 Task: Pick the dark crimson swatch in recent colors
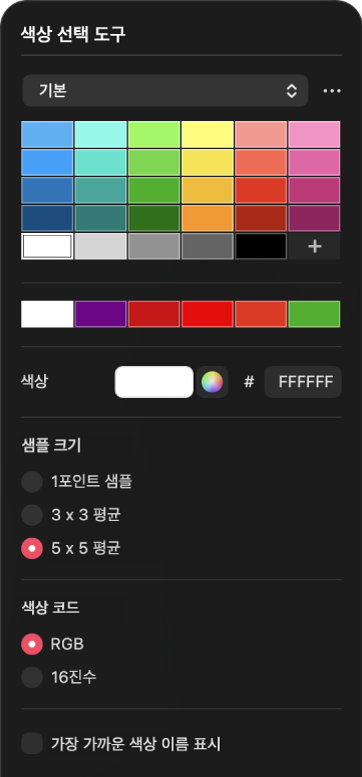click(154, 314)
